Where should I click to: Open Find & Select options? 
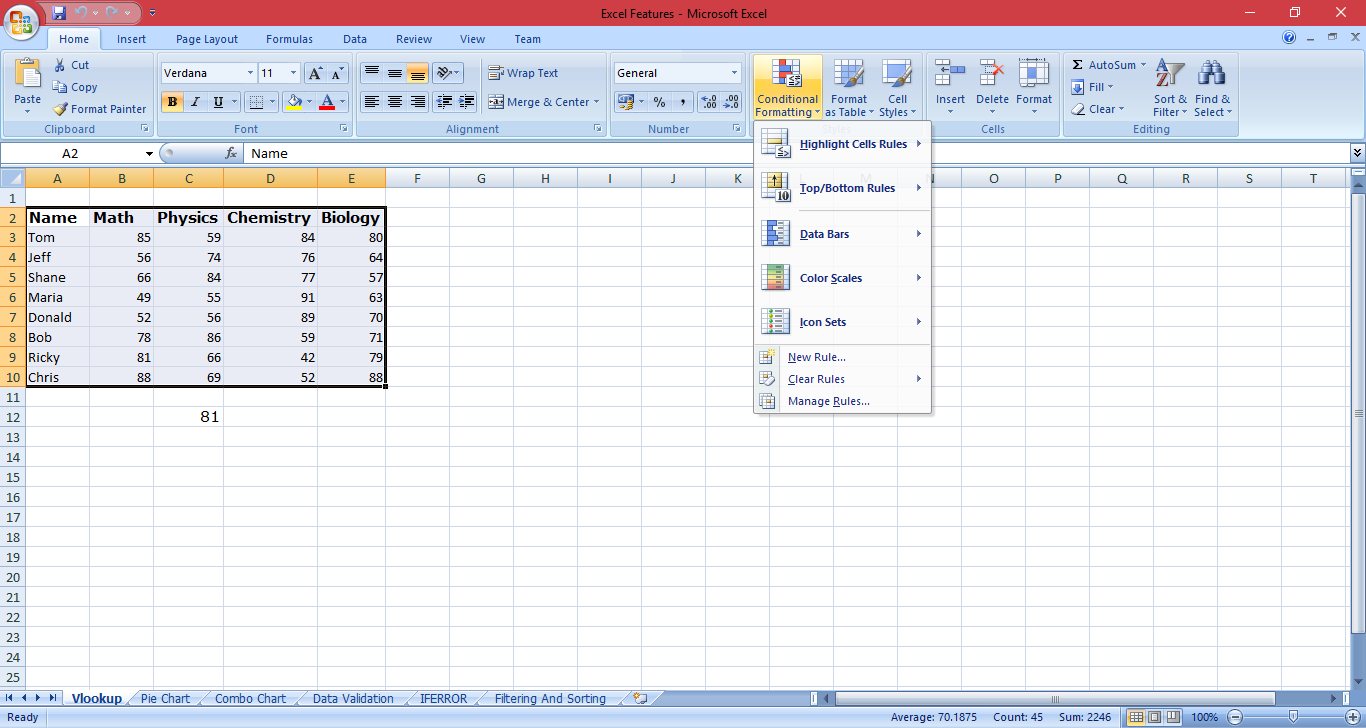[1212, 87]
